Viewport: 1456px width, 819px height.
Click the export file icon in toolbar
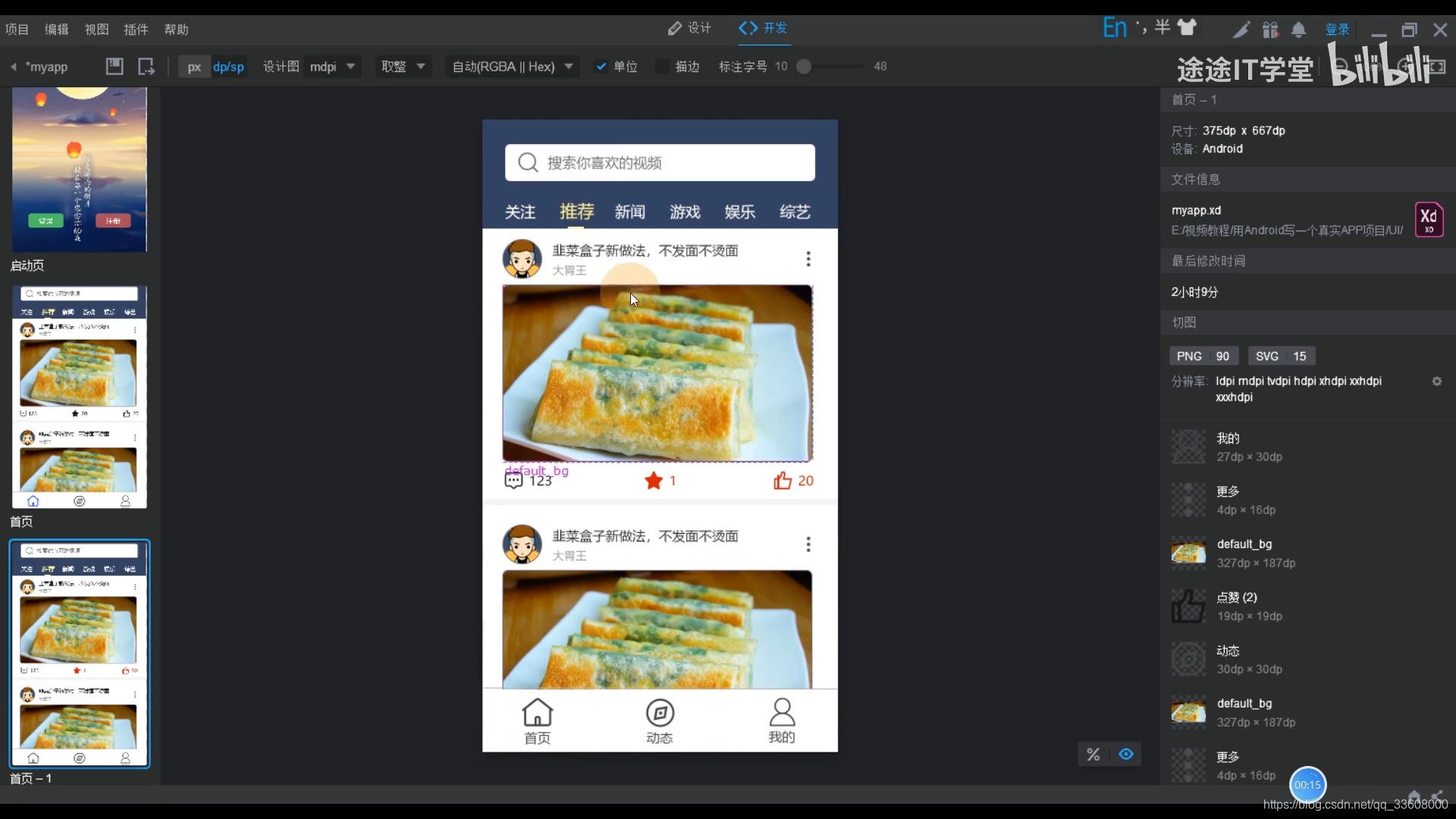tap(146, 67)
